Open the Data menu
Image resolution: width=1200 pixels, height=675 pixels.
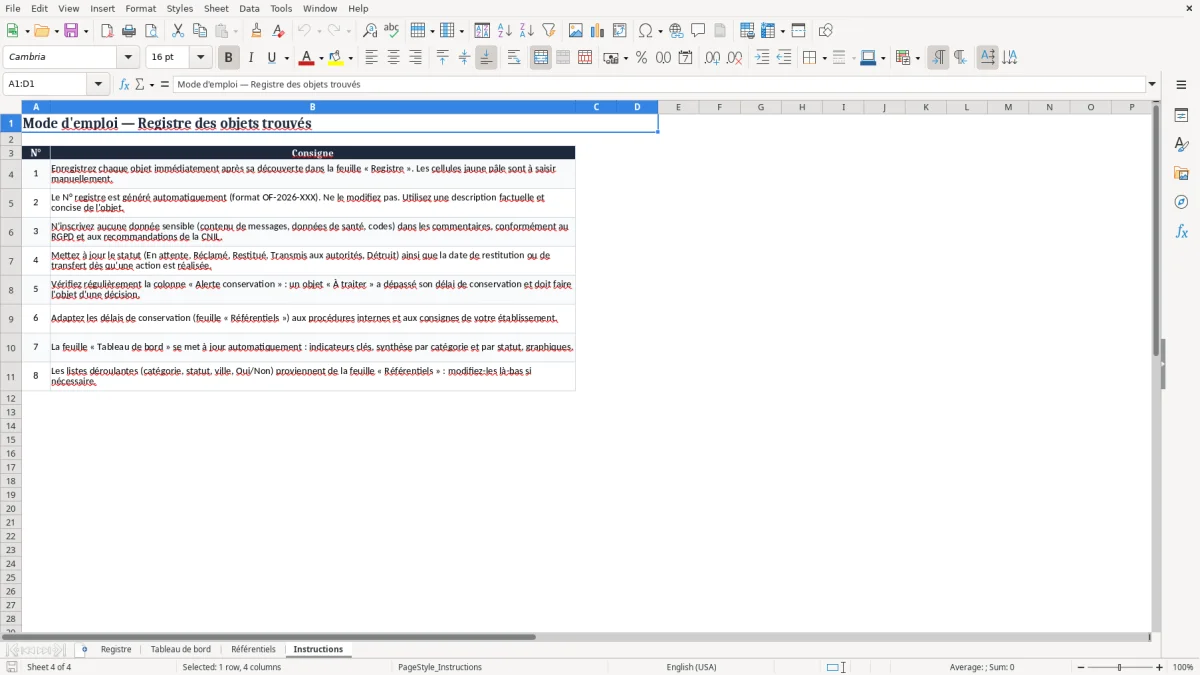click(249, 8)
